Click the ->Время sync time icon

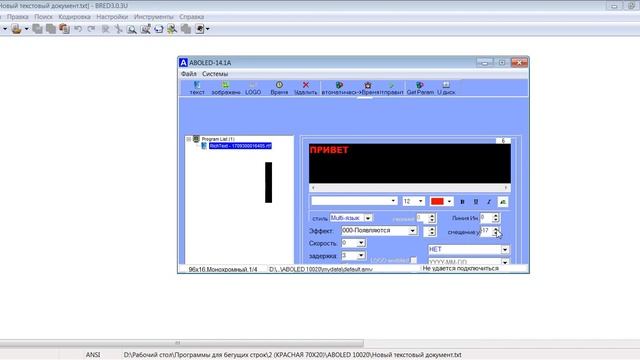point(367,88)
